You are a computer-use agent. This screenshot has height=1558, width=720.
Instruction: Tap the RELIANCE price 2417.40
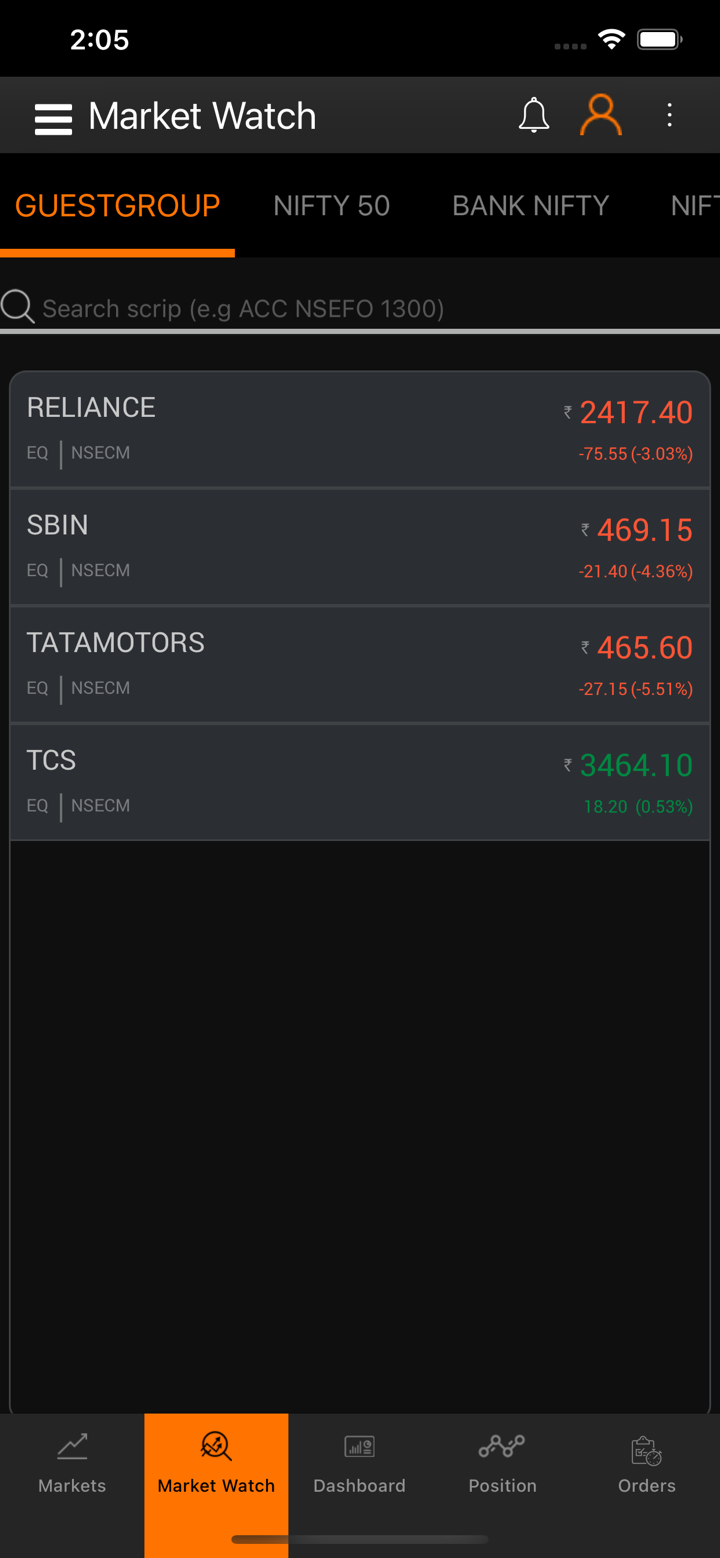click(635, 413)
